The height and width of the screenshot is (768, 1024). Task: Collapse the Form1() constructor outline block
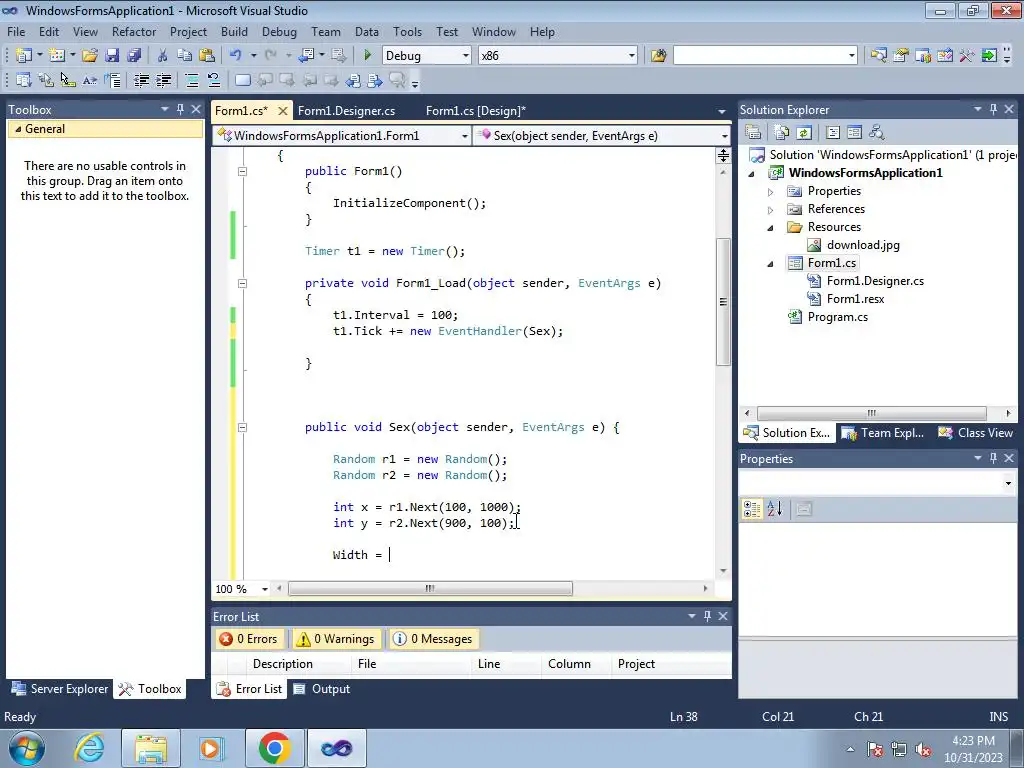coord(242,171)
